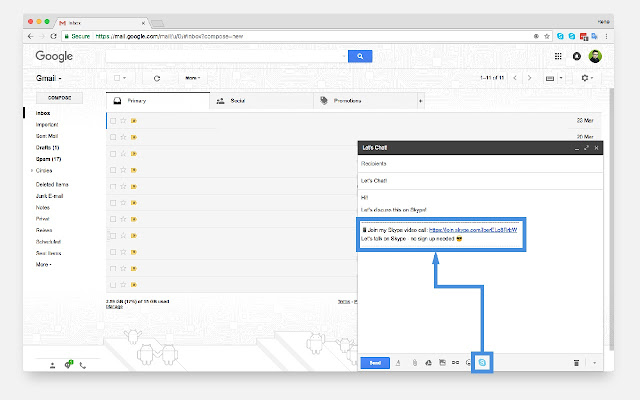
Task: Open the Gmail product switcher dropdown
Action: (x=49, y=78)
